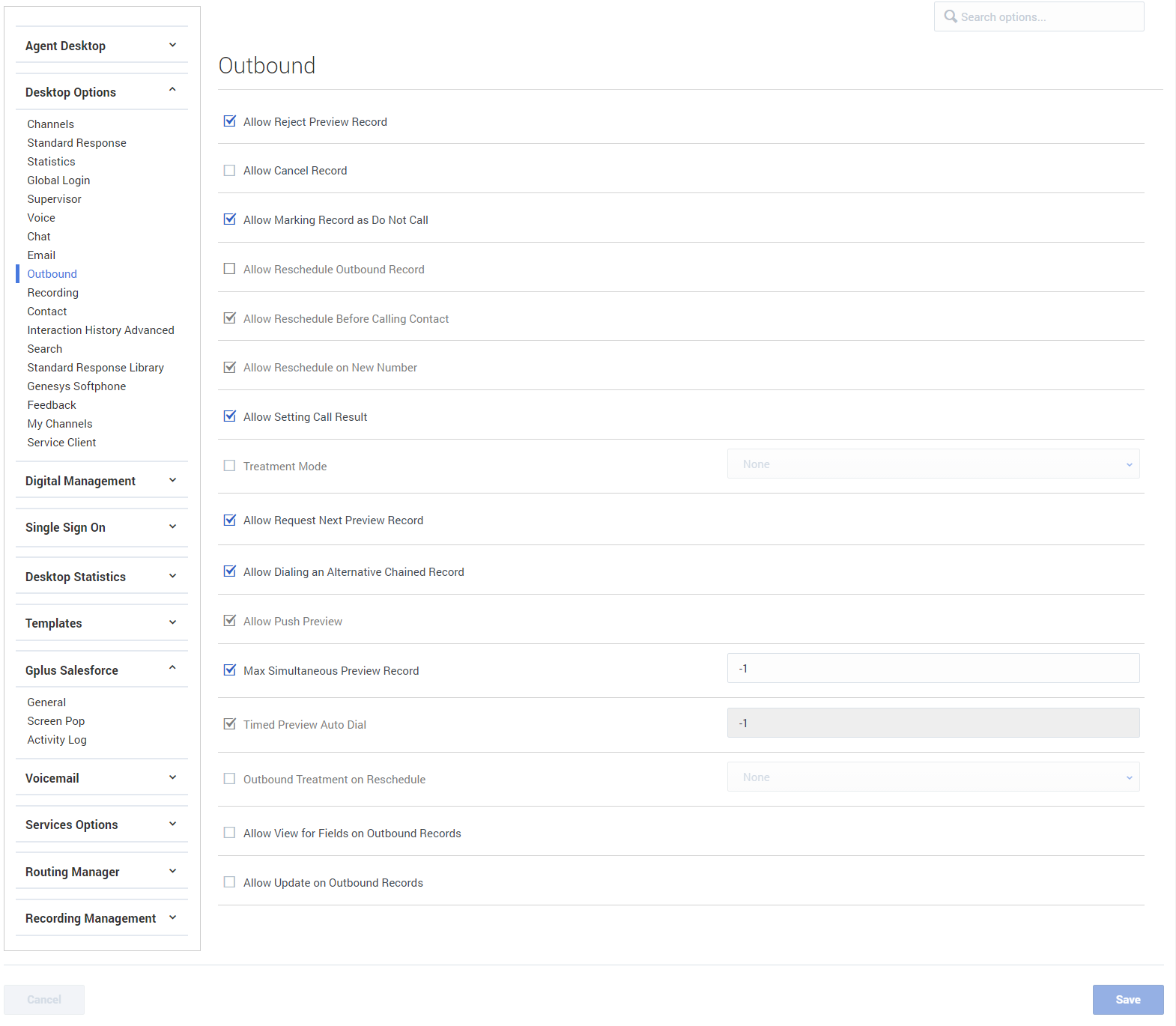Uncheck Allow Reject Preview Record
This screenshot has width=1176, height=1026.
click(x=230, y=121)
